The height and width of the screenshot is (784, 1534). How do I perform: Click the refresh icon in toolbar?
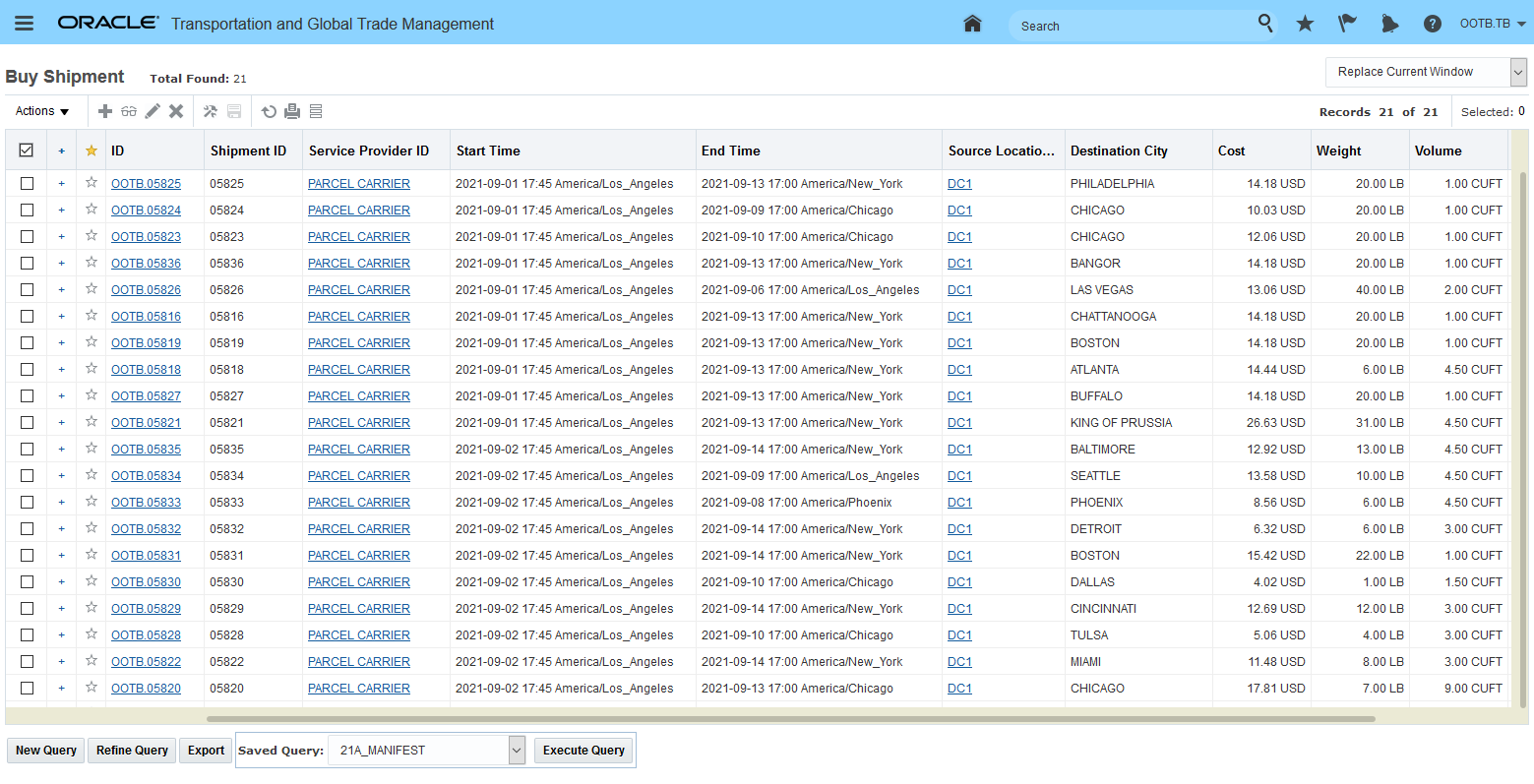point(269,111)
